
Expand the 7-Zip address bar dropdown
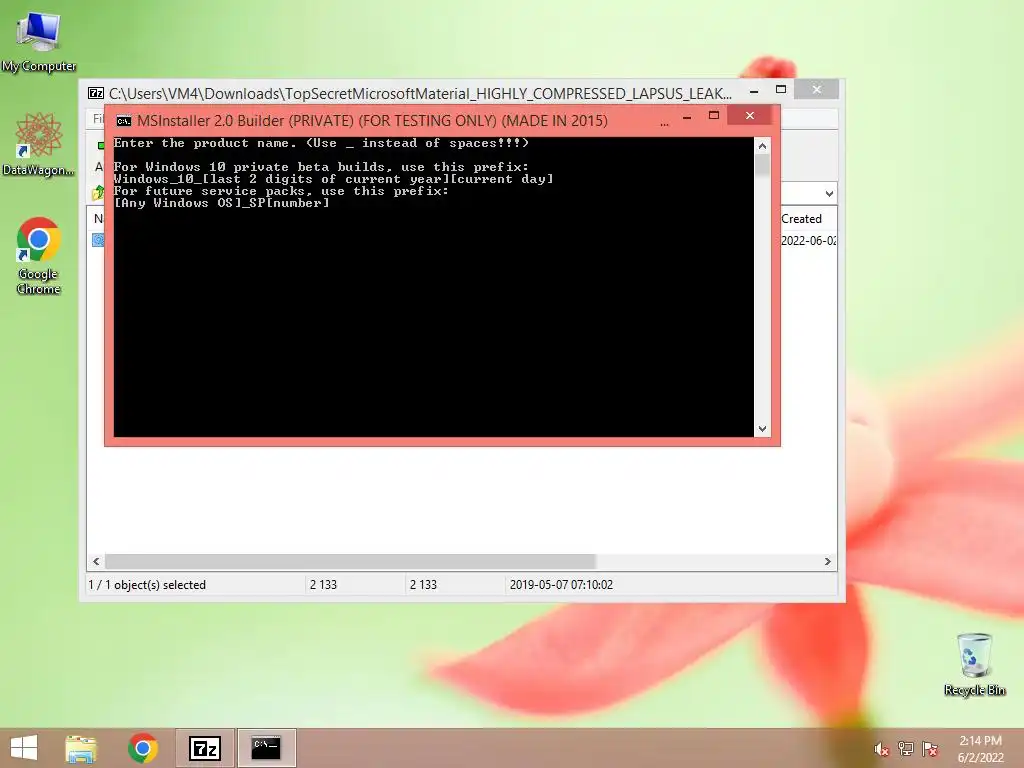click(x=829, y=194)
